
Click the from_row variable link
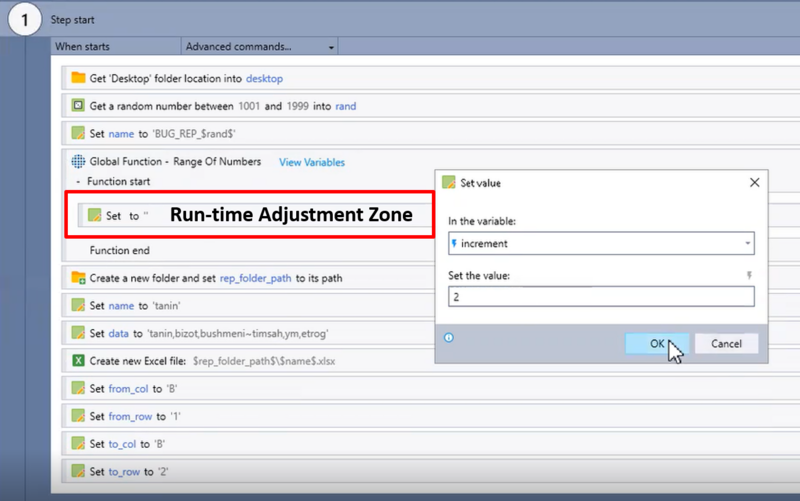point(130,416)
